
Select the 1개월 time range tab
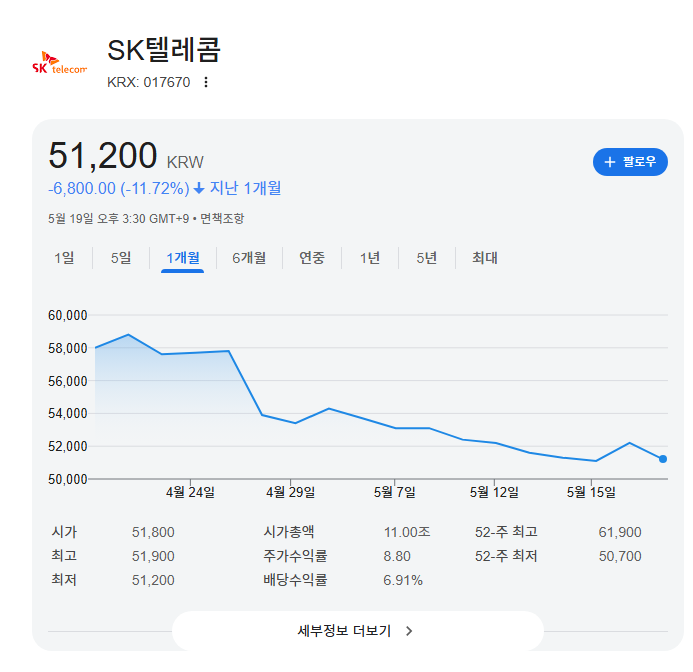pyautogui.click(x=183, y=258)
